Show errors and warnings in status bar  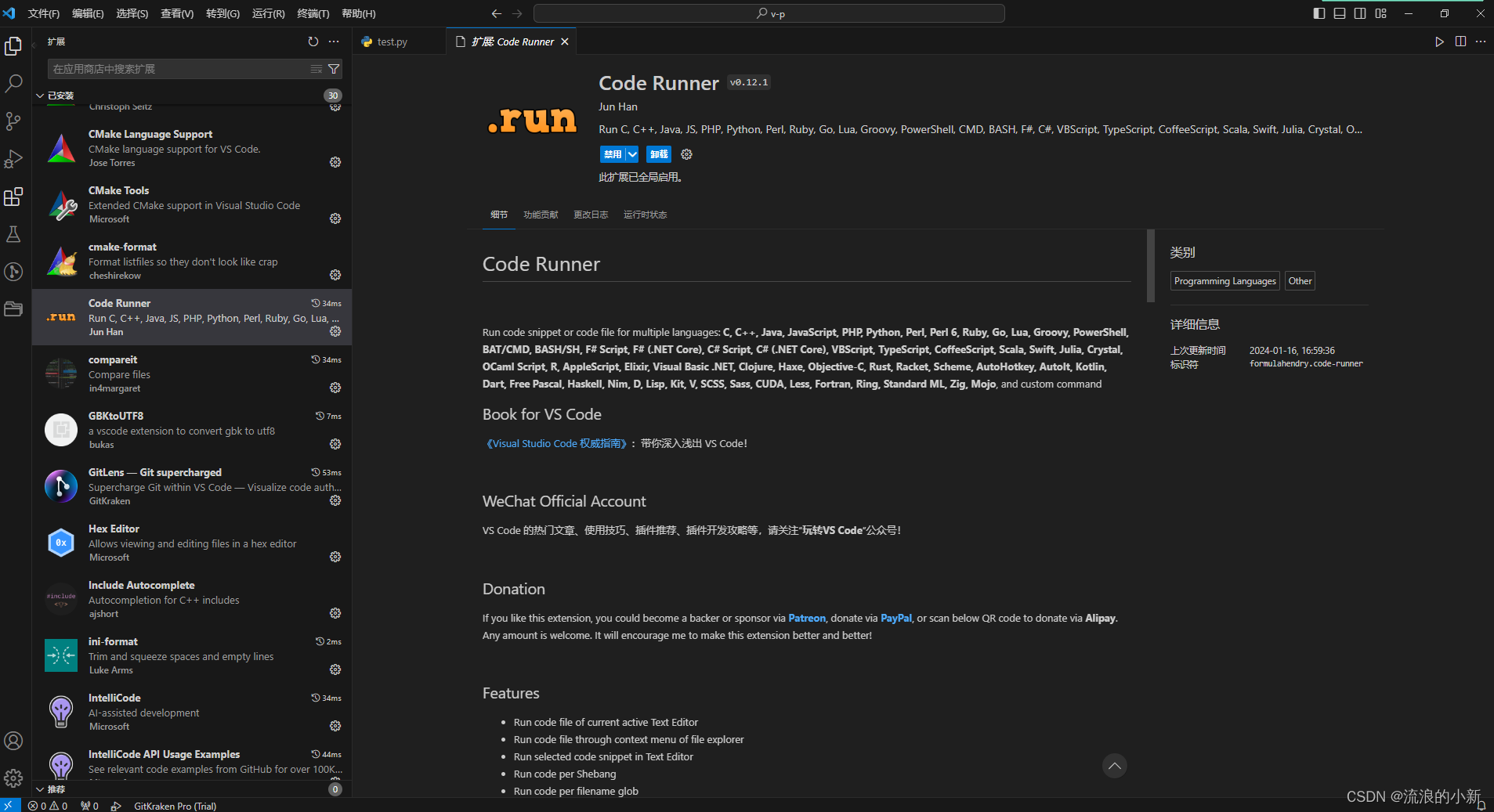(48, 806)
